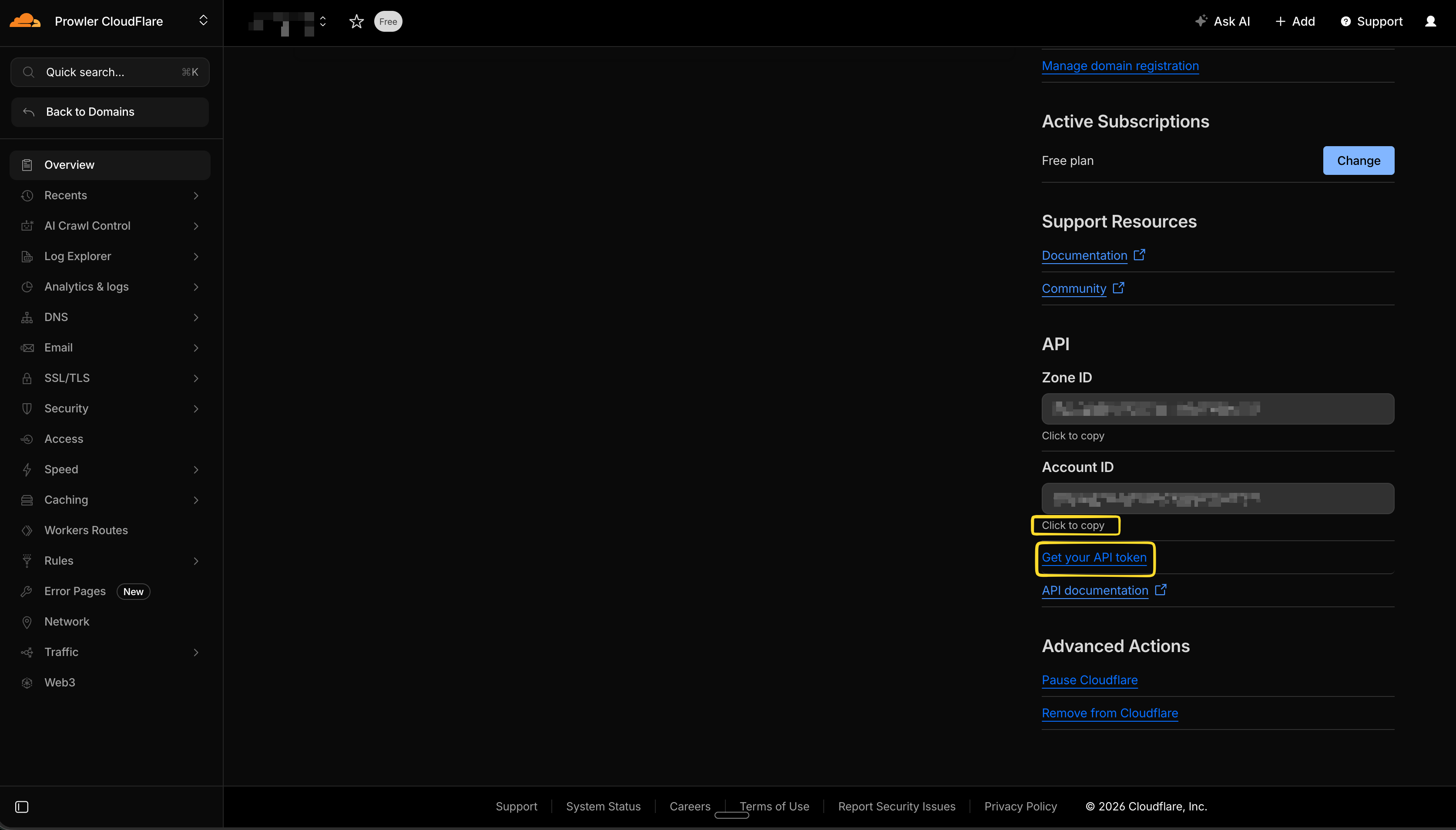The width and height of the screenshot is (1456, 830).
Task: Open the Access sidebar item
Action: pyautogui.click(x=64, y=439)
